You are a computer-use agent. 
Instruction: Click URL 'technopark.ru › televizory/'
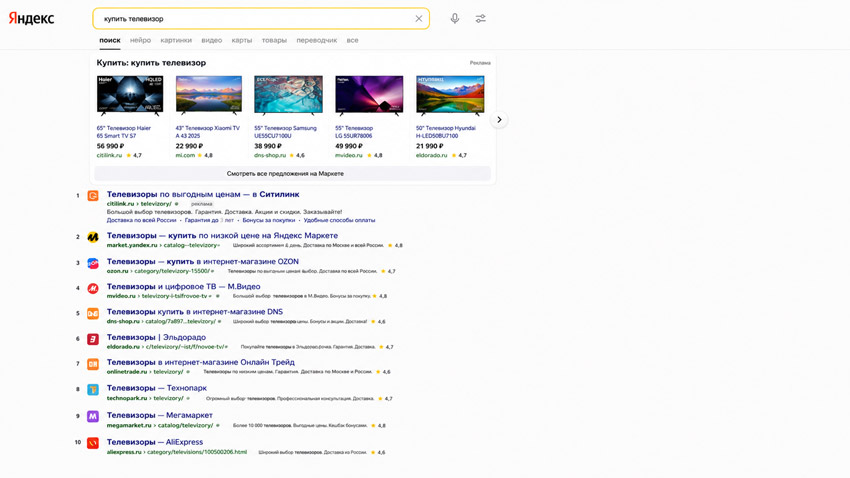coord(145,398)
